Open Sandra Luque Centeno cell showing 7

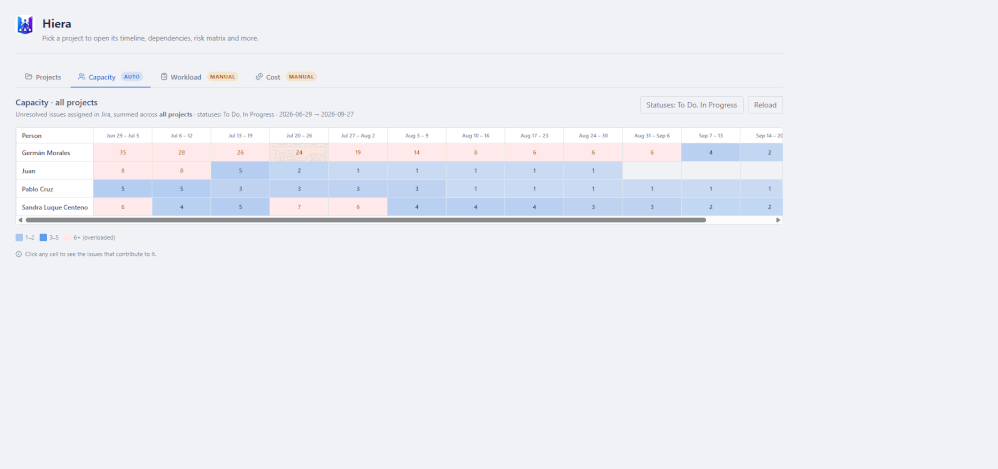[299, 207]
